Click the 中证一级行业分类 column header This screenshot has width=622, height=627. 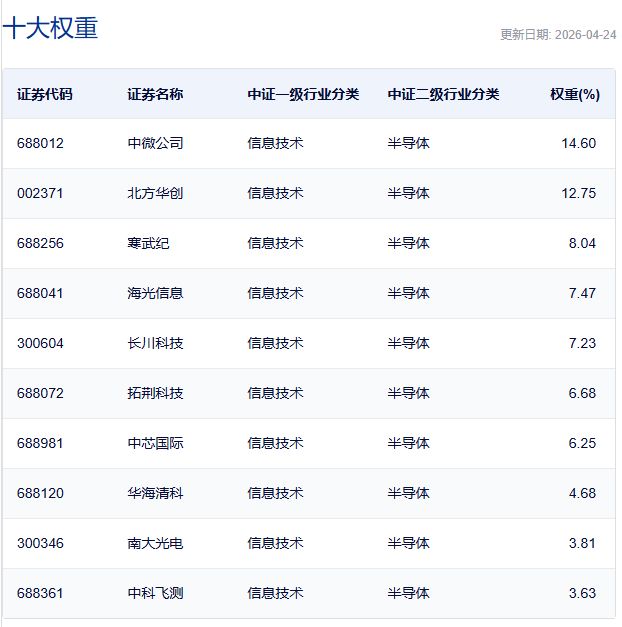pyautogui.click(x=303, y=95)
